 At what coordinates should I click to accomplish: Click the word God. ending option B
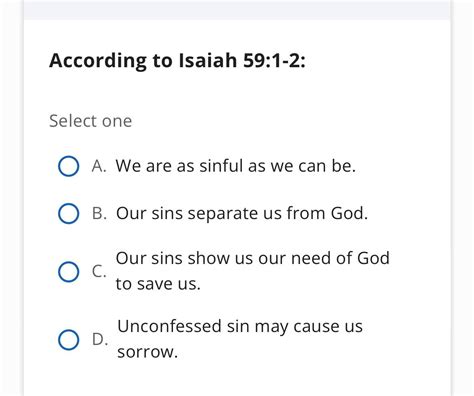pos(349,213)
